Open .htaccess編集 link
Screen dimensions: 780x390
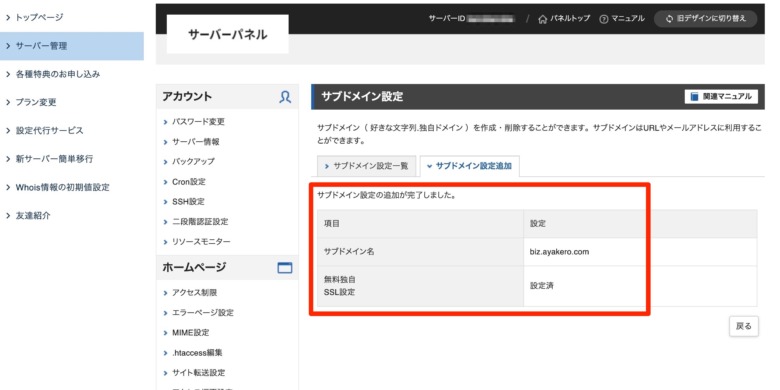point(197,353)
